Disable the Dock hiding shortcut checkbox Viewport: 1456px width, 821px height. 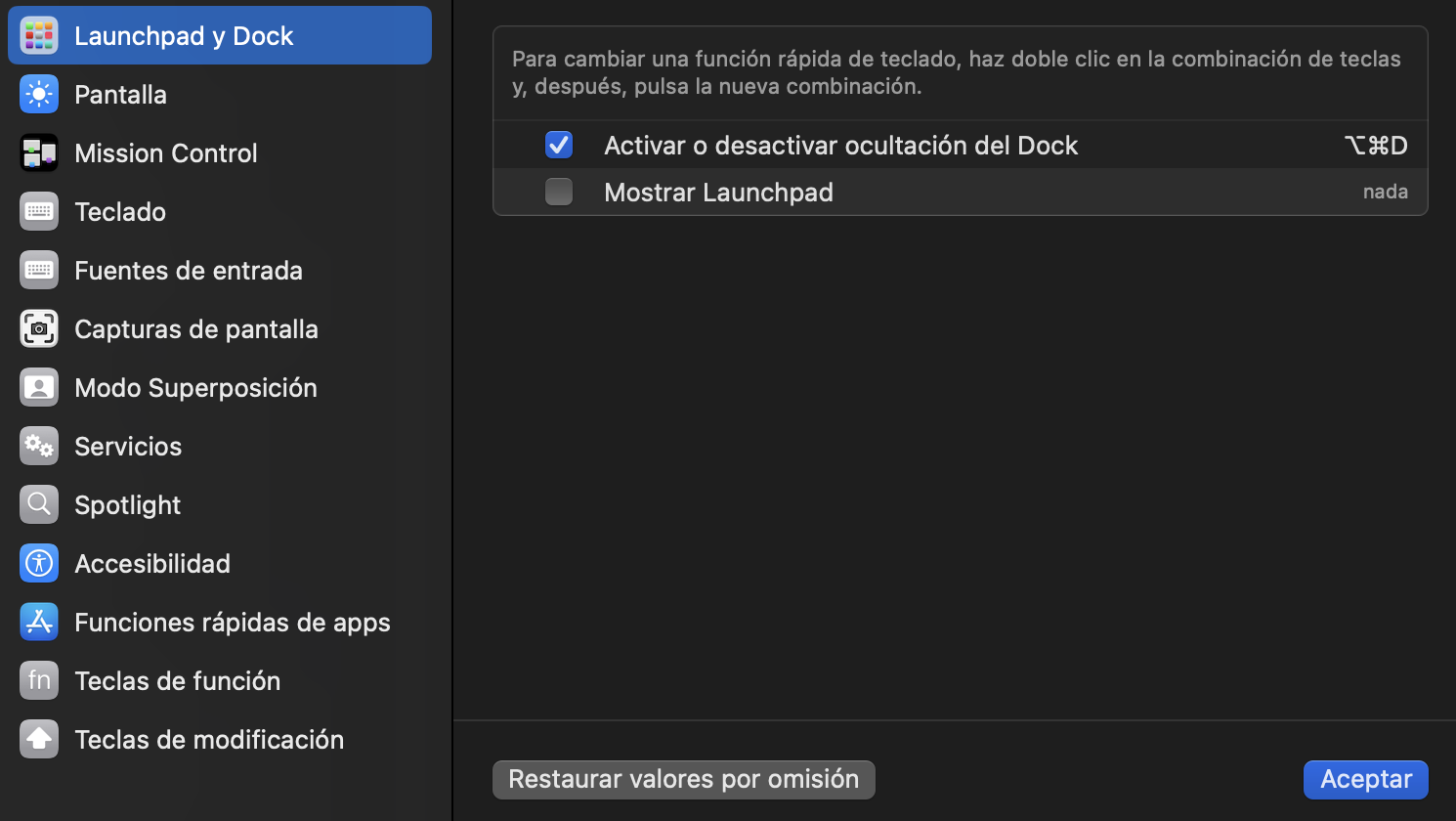point(559,146)
